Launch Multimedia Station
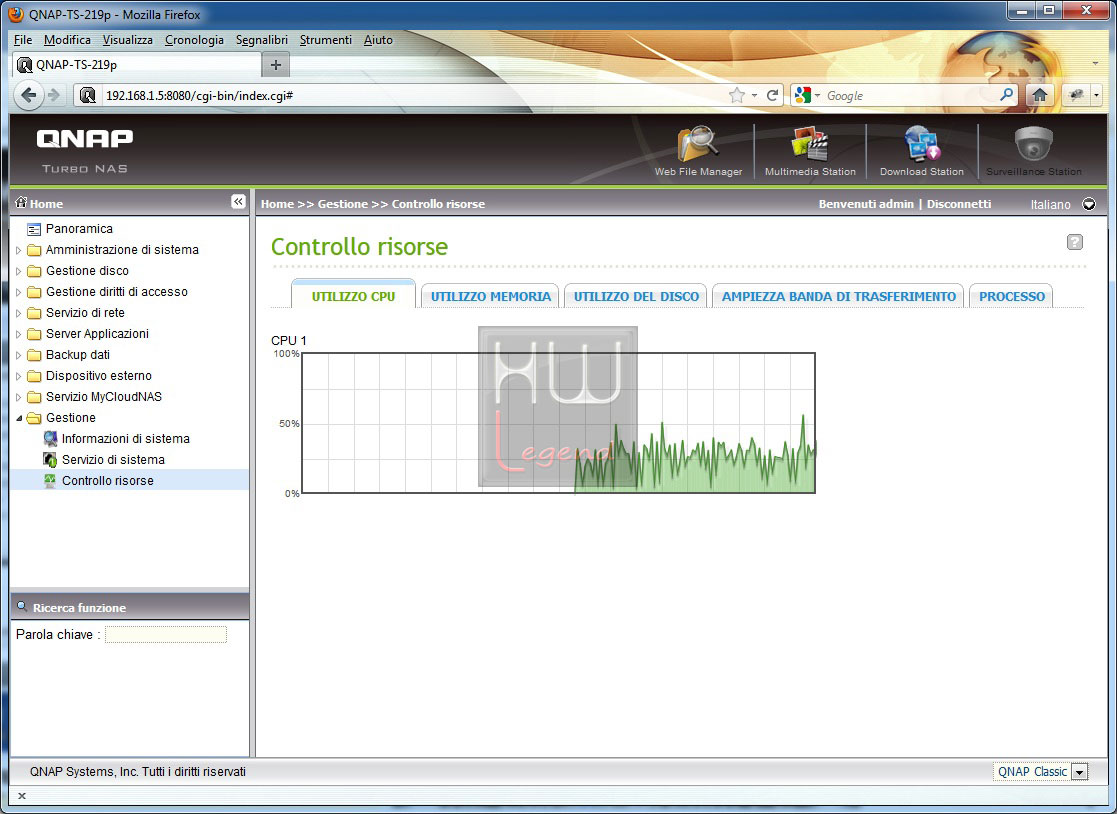The image size is (1117, 814). coord(810,150)
